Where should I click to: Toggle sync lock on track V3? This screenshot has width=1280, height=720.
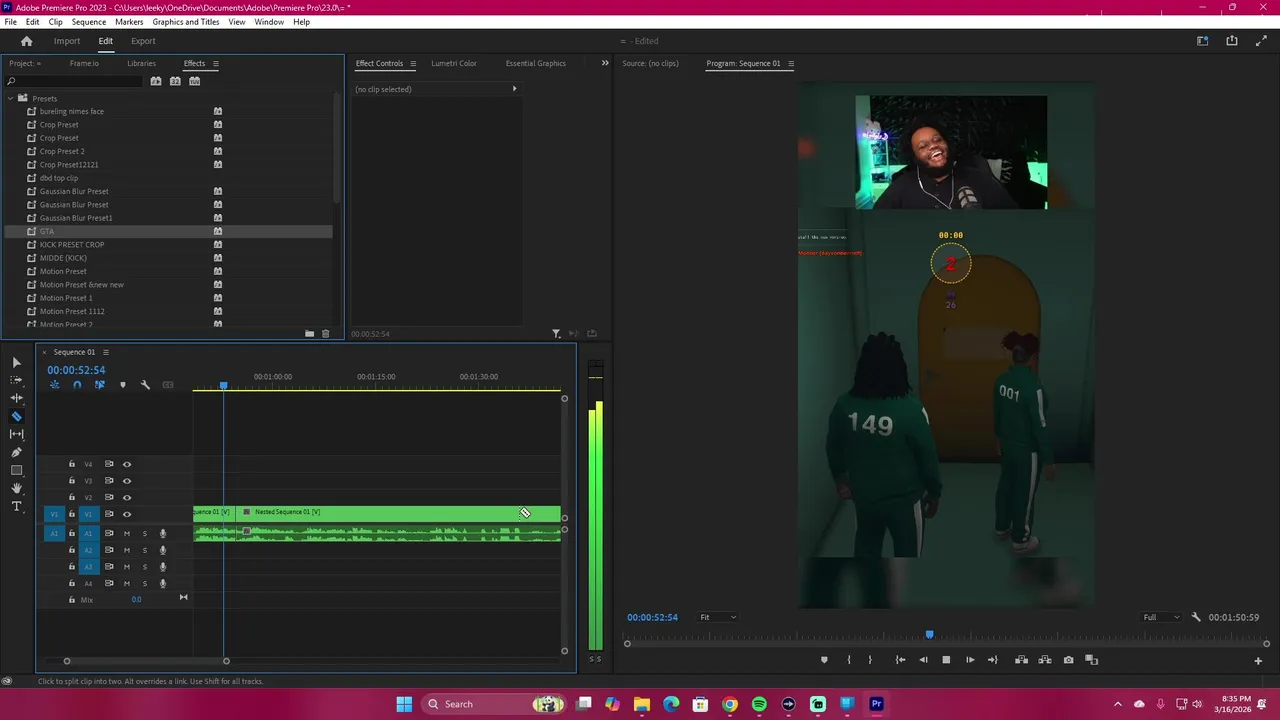[109, 480]
